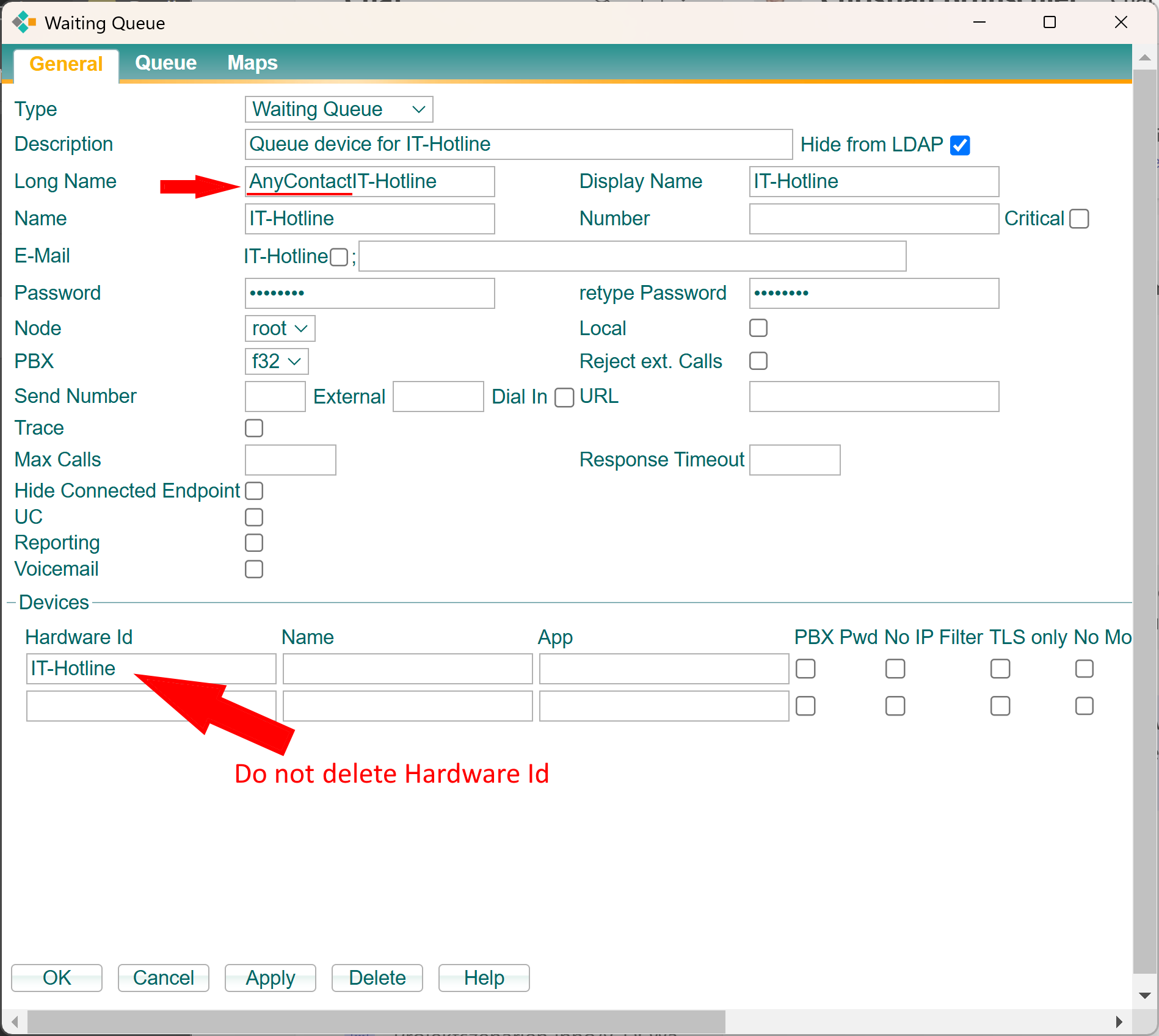The image size is (1159, 1036).
Task: Click the scroll left arrow on horizontal scrollbar
Action: (x=15, y=1021)
